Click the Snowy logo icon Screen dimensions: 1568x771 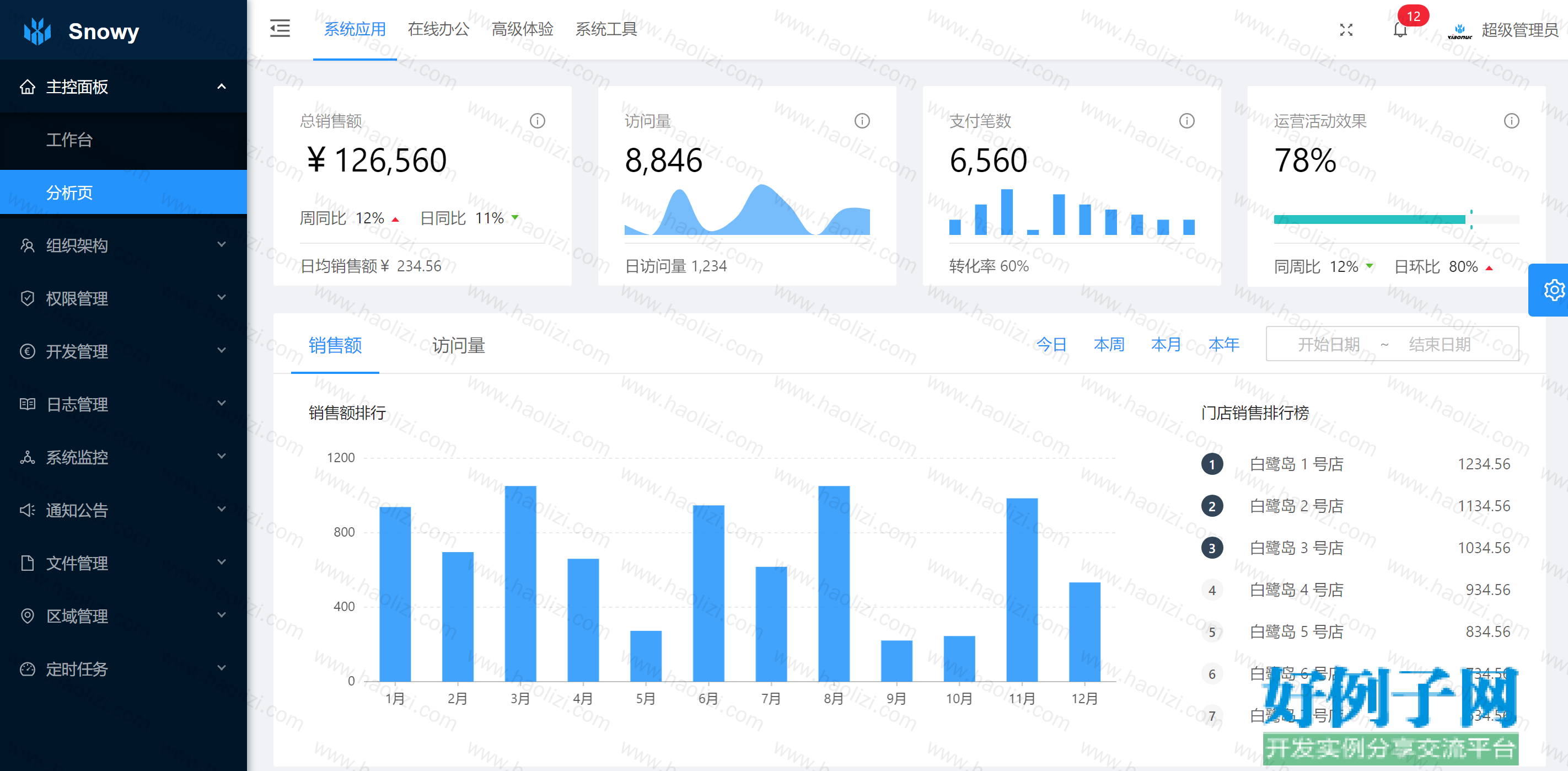pos(37,30)
